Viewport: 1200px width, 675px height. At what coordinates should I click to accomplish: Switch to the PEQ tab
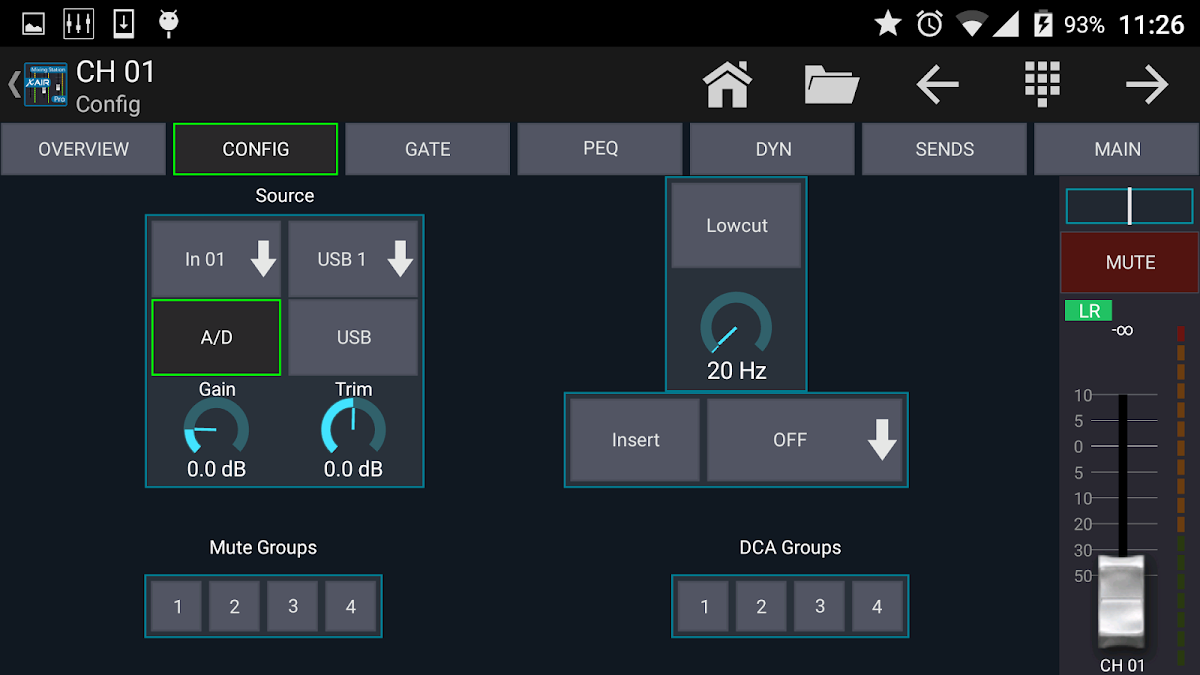600,149
